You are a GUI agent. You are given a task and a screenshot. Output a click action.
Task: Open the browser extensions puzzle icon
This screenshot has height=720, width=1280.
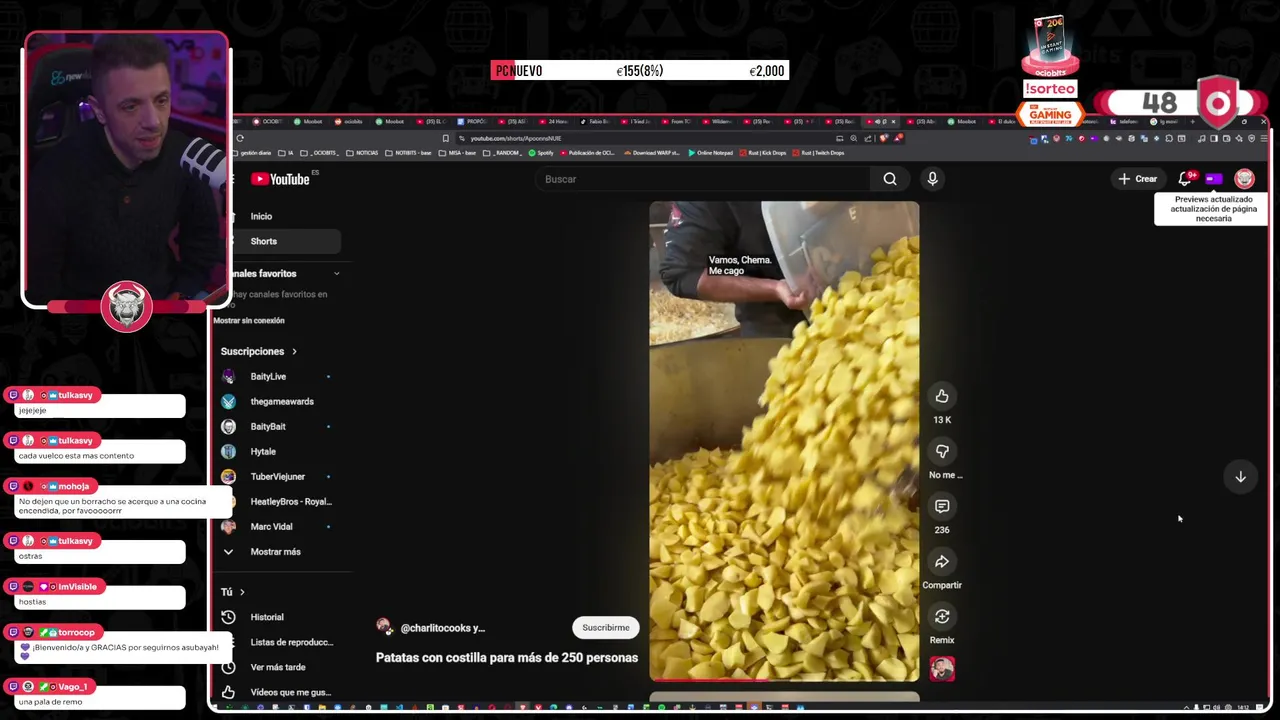[x=1169, y=138]
